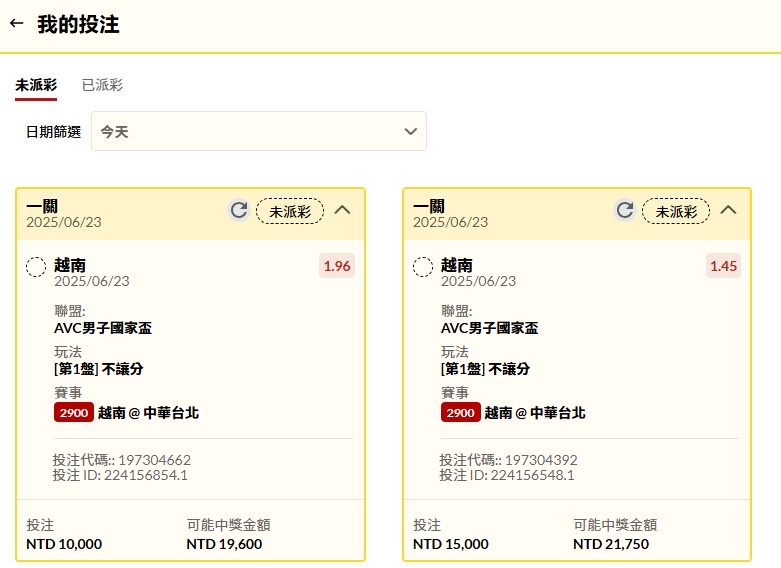Viewport: 781px width, 568px height.
Task: Click the 1.45 odds badge
Action: pyautogui.click(x=723, y=266)
